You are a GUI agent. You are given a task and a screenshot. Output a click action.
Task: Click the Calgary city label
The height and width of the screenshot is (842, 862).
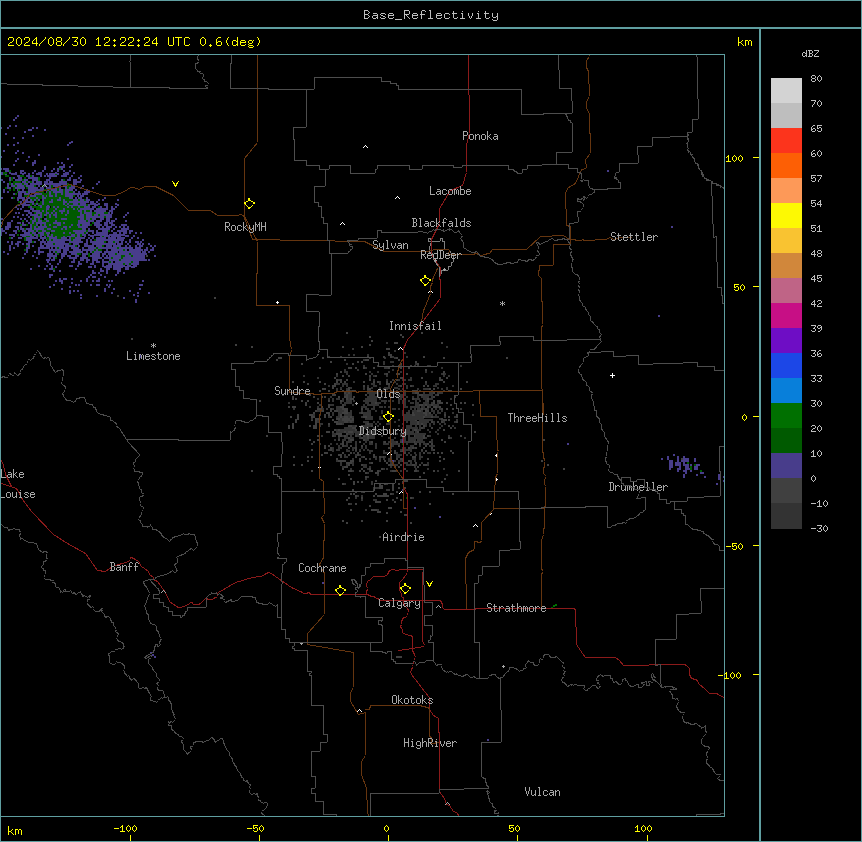point(399,603)
